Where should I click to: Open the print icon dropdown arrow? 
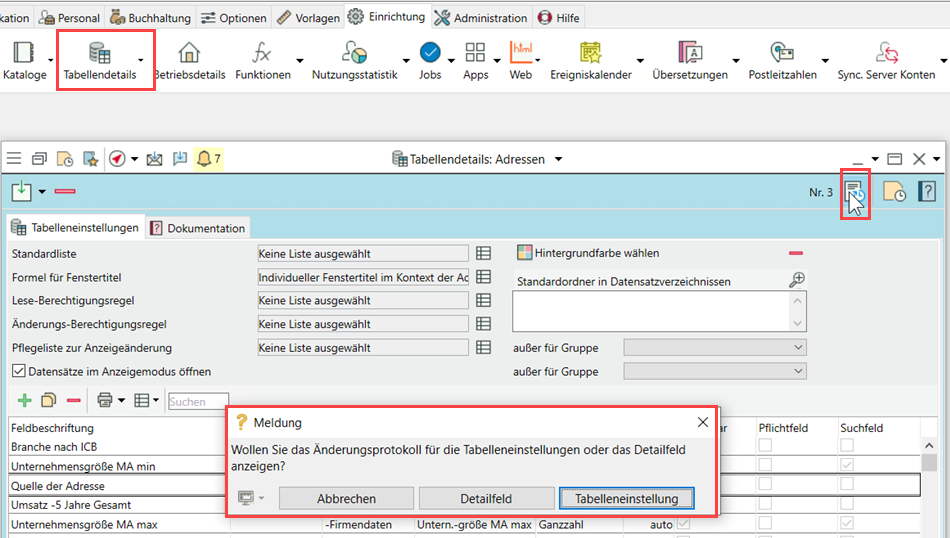pos(121,401)
